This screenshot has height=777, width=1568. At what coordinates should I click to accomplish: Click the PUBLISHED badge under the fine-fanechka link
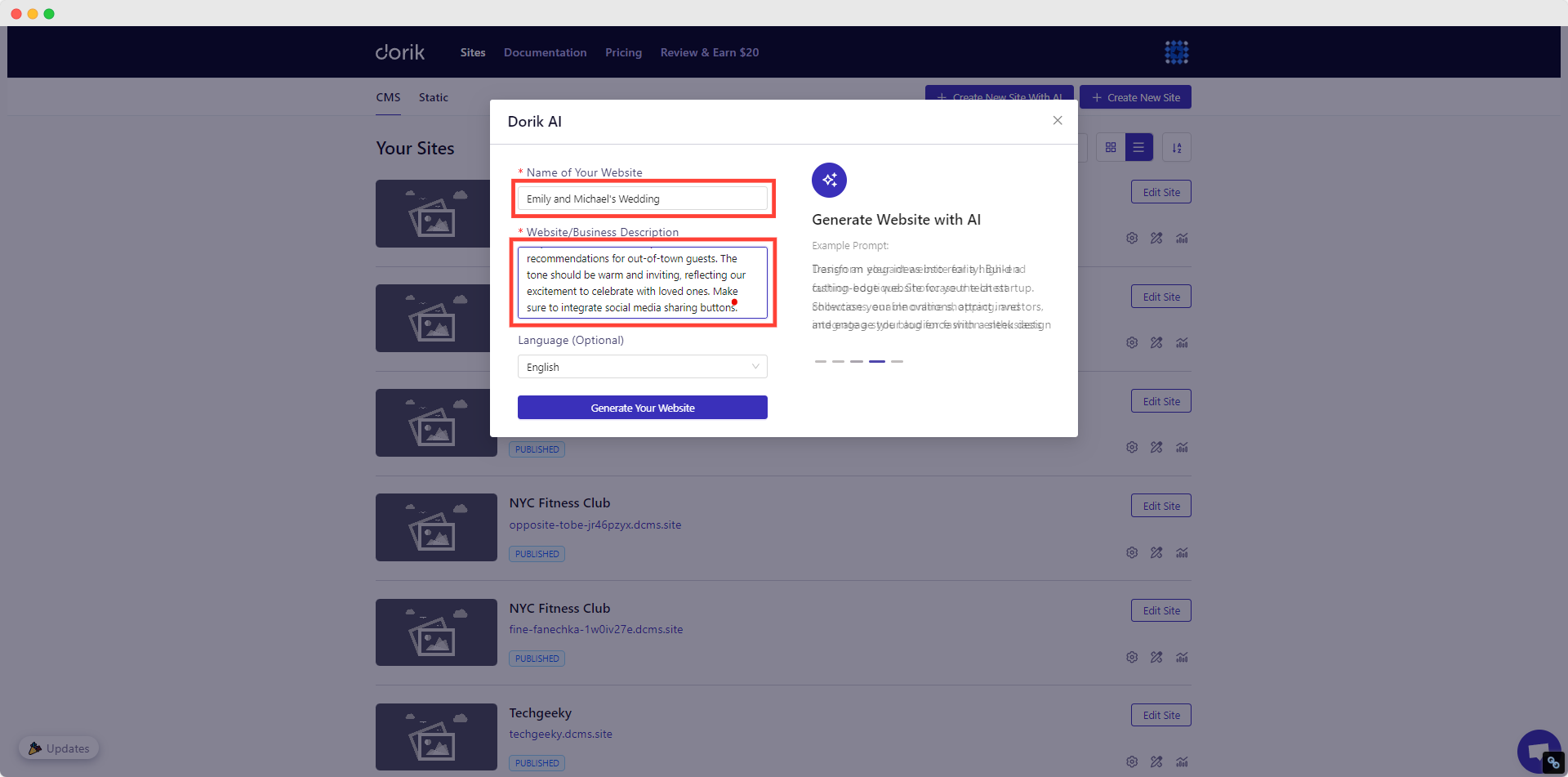(x=537, y=659)
